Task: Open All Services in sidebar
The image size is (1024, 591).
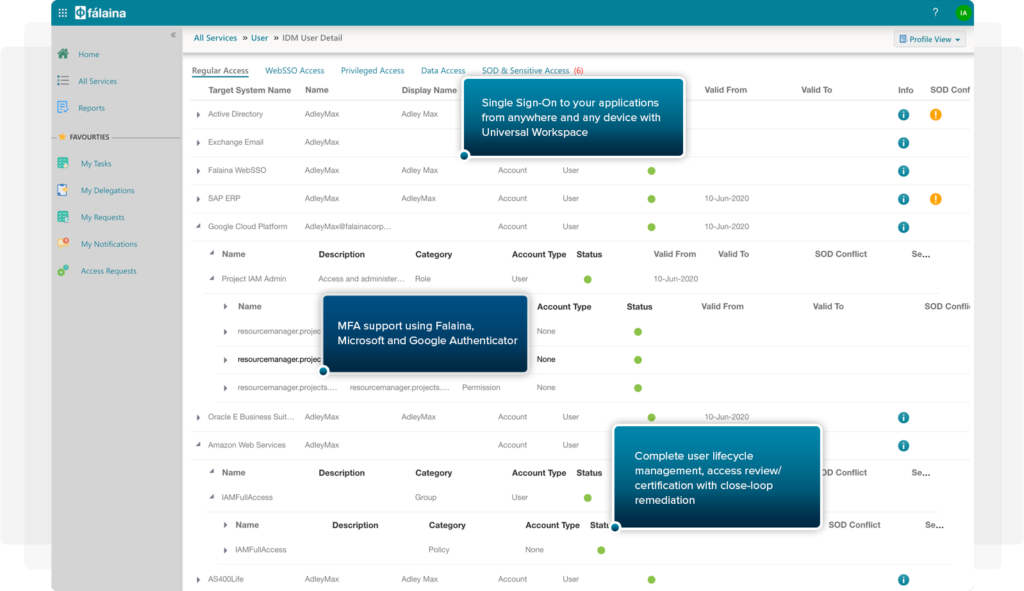Action: pos(97,81)
